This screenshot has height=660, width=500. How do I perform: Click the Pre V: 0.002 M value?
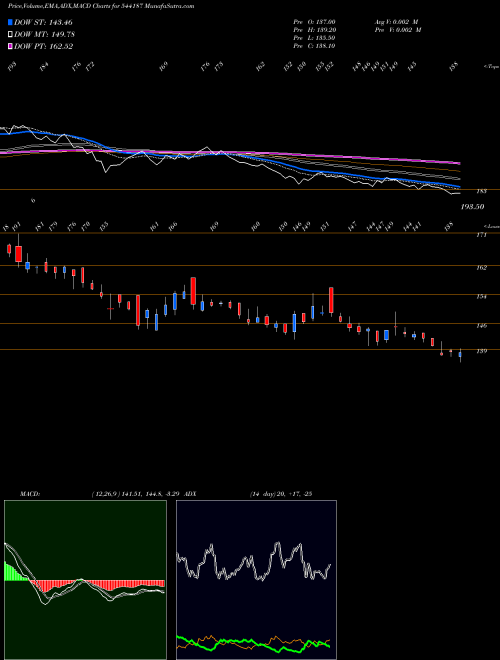coord(397,30)
